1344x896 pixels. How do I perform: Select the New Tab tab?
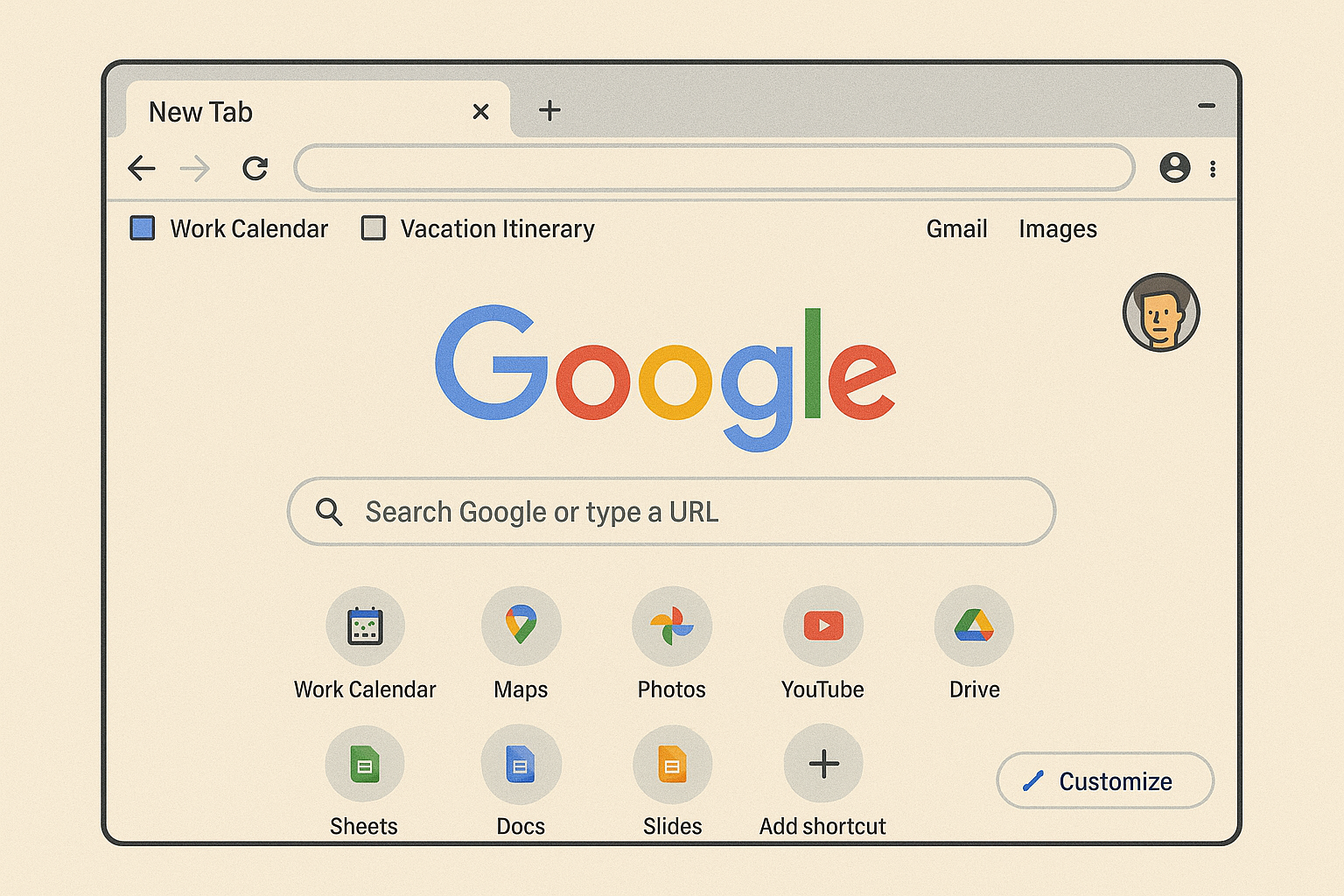[x=318, y=109]
